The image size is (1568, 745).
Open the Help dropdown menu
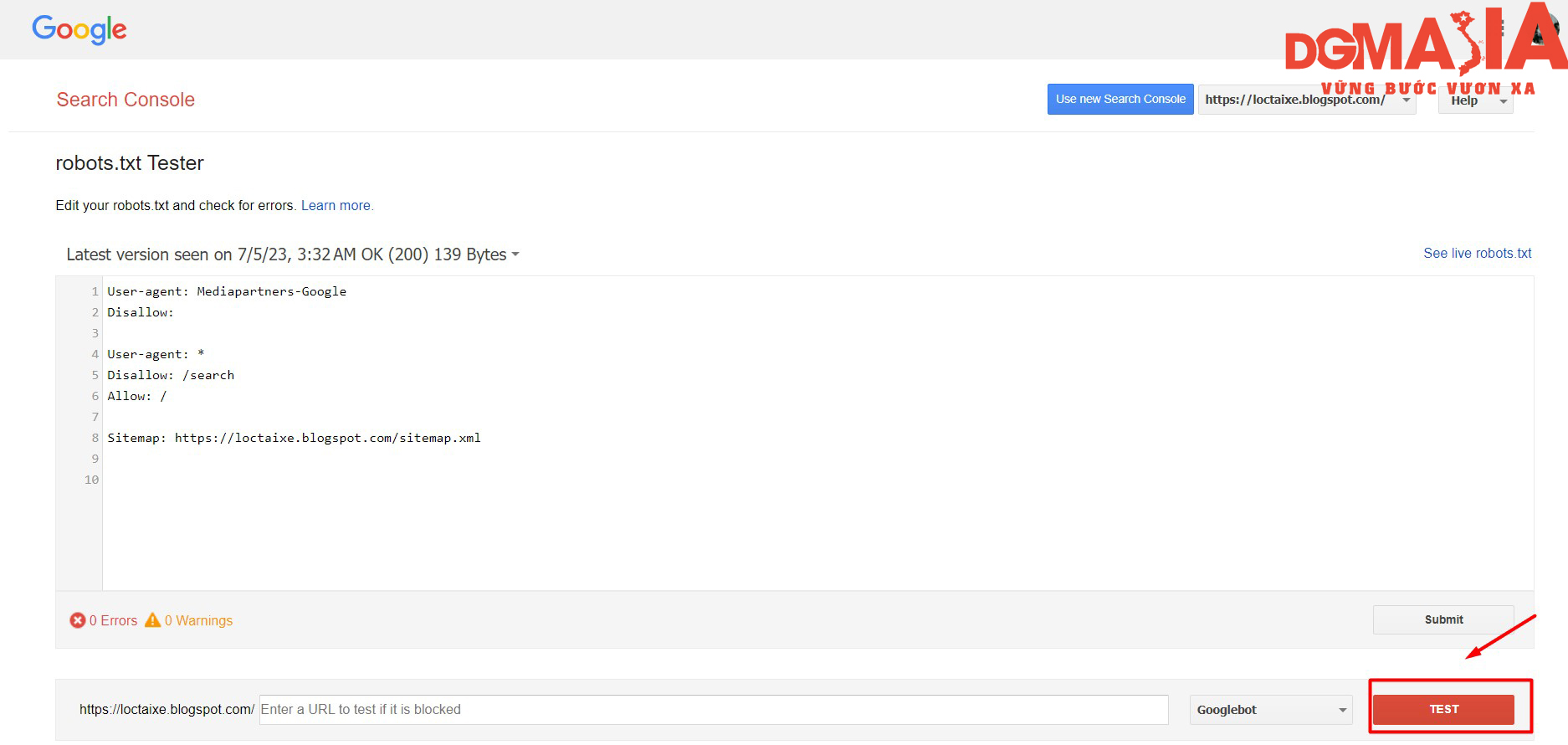[x=1475, y=100]
